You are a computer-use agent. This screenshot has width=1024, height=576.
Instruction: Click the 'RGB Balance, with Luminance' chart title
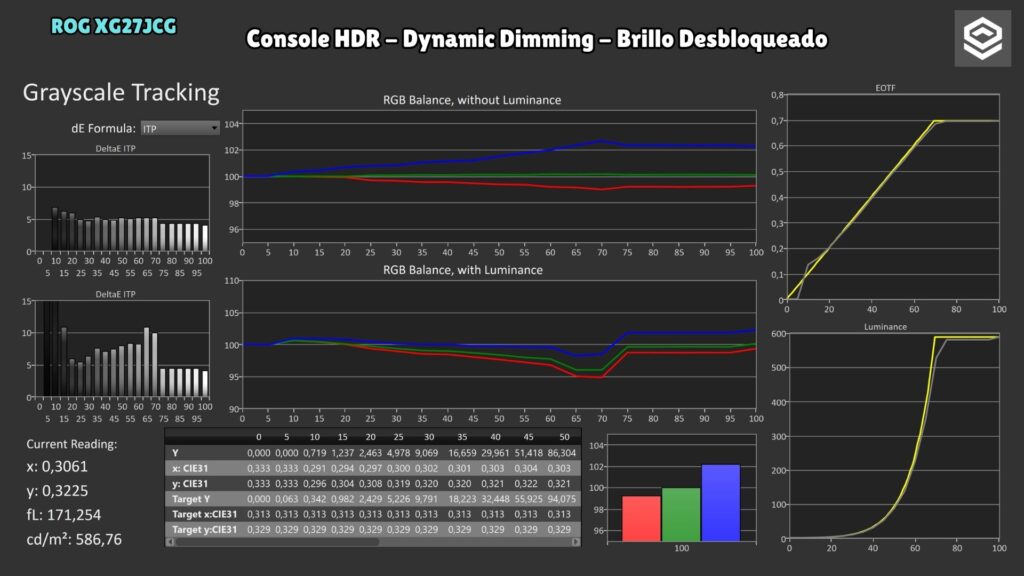pyautogui.click(x=462, y=270)
